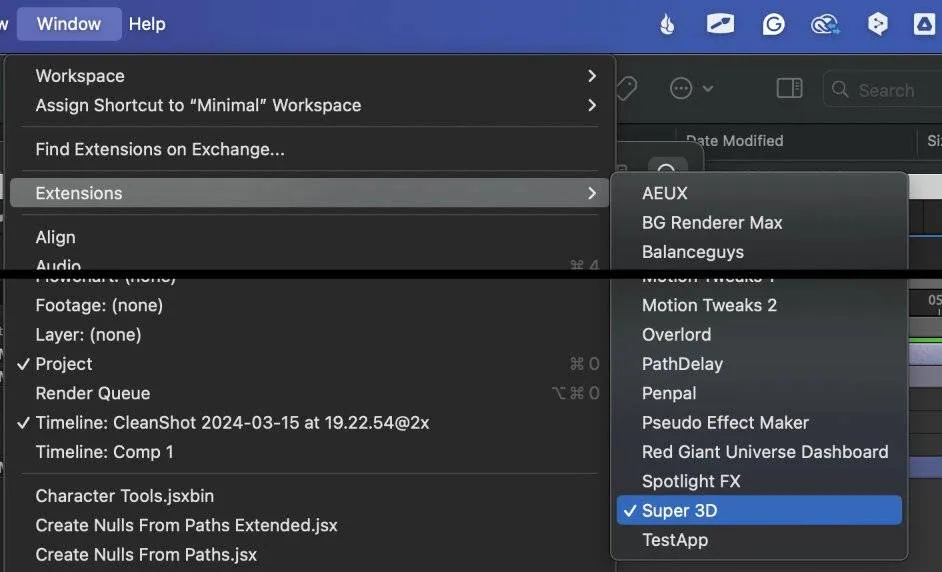Run Create Nulls From Paths.jsx script
The height and width of the screenshot is (572, 942).
click(309, 555)
